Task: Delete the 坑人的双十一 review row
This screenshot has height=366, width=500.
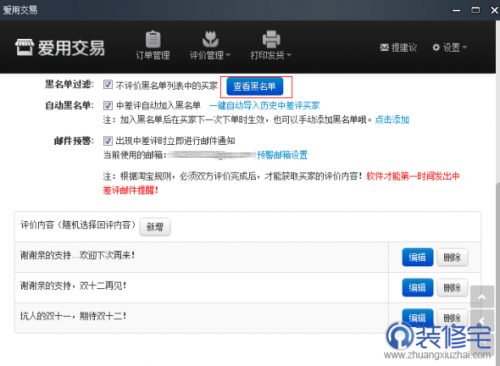Action: tap(452, 317)
